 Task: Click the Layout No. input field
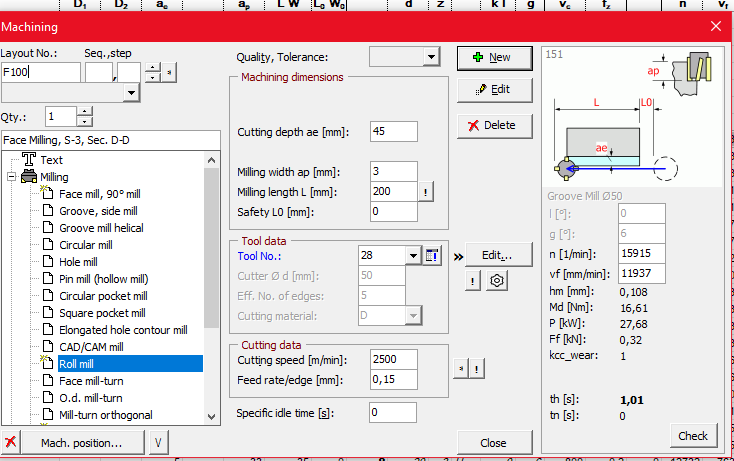[x=41, y=73]
